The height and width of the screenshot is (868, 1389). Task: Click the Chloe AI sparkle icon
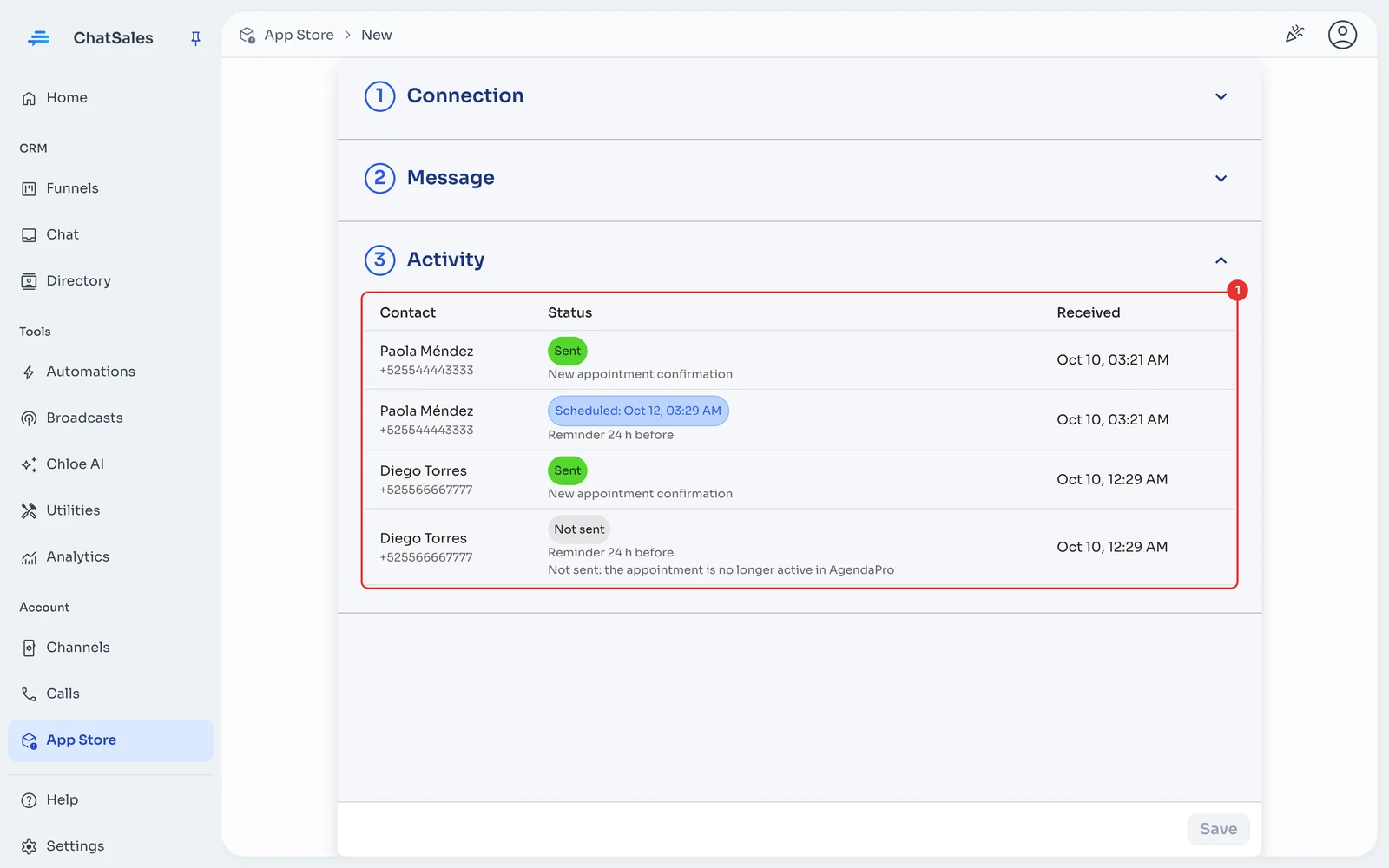[29, 464]
